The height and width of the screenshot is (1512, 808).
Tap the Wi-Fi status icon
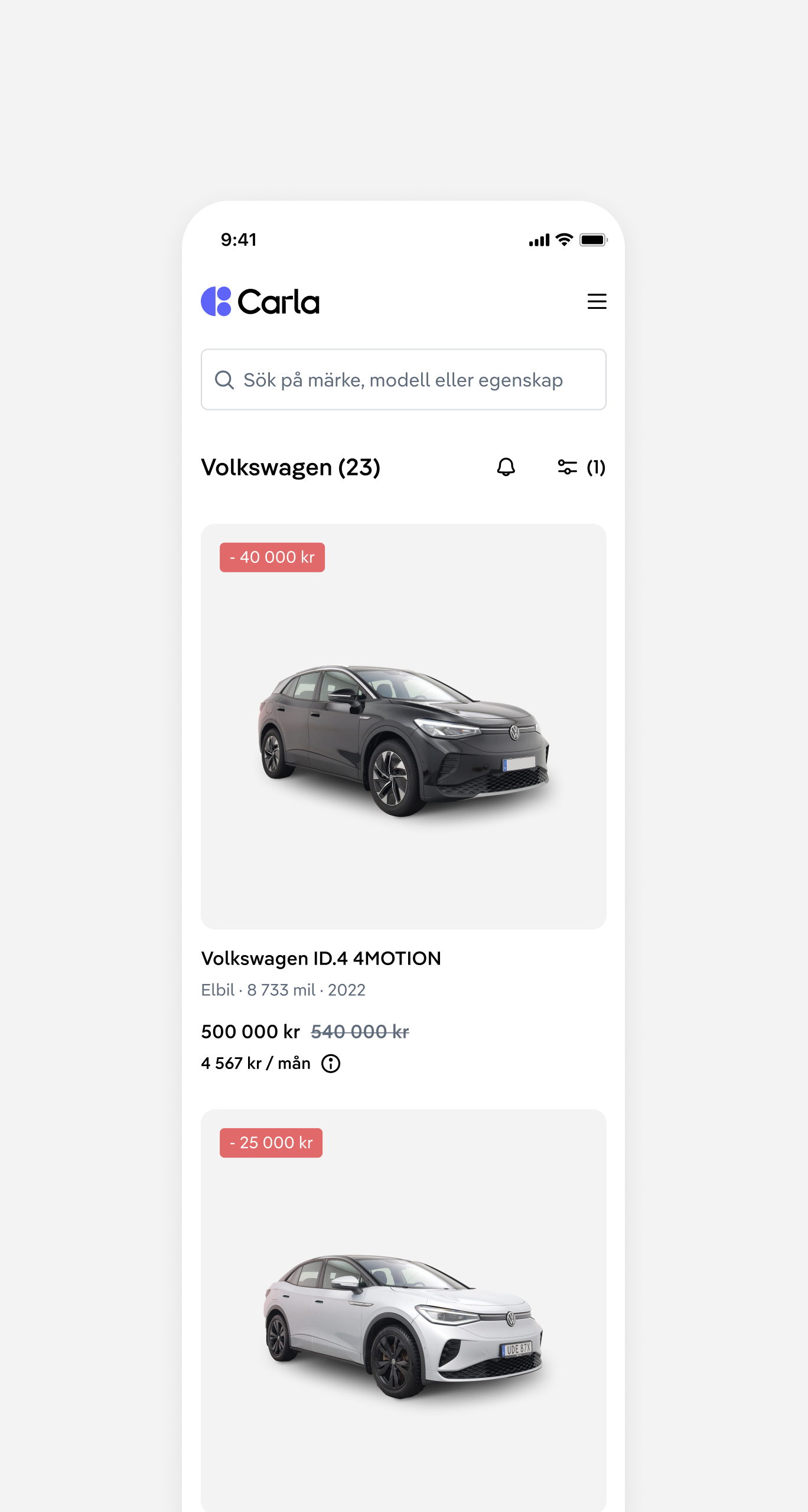click(x=565, y=240)
